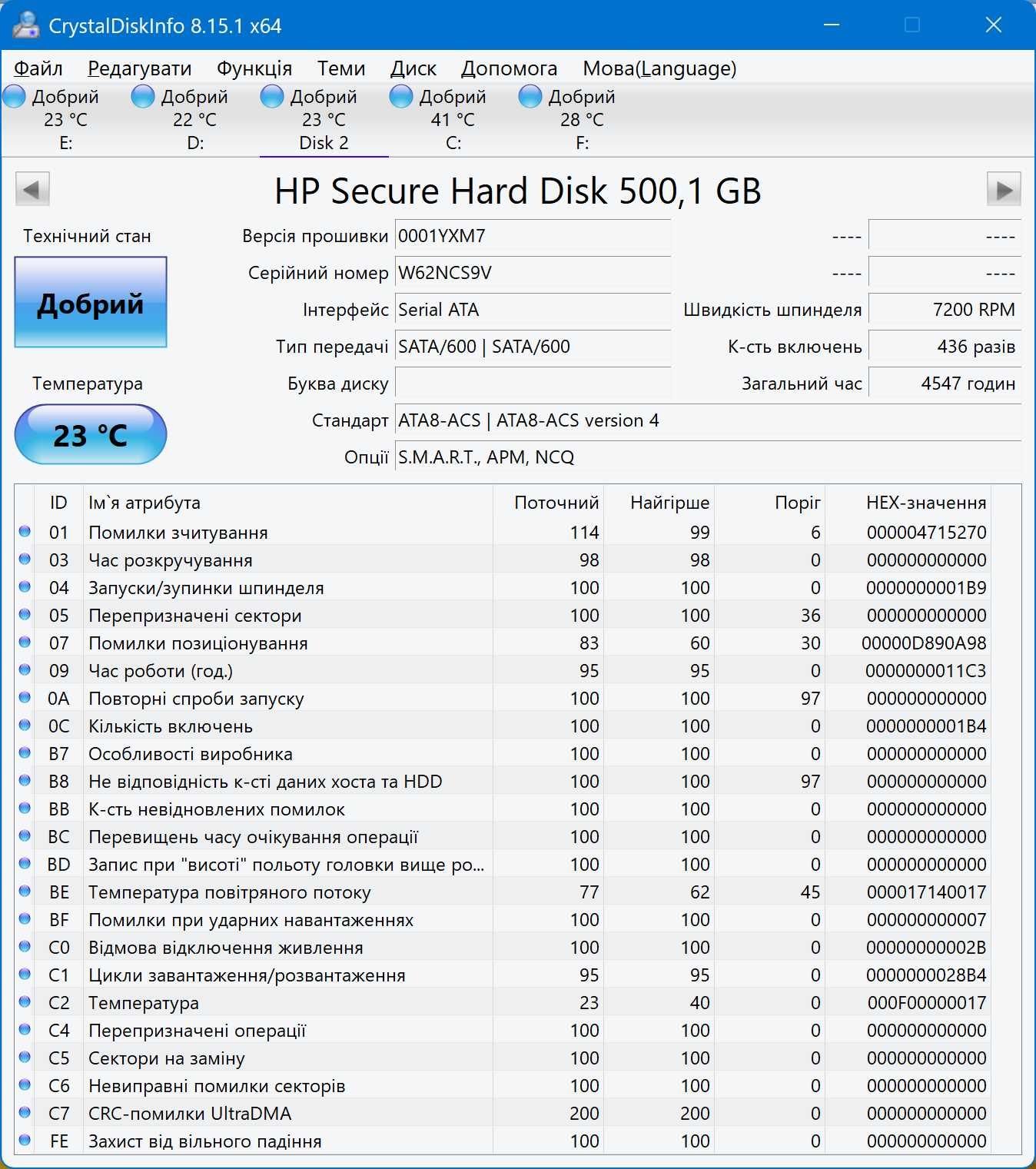Click status dot of attribute 09 power-on hours
The height and width of the screenshot is (1169, 1036).
click(25, 669)
